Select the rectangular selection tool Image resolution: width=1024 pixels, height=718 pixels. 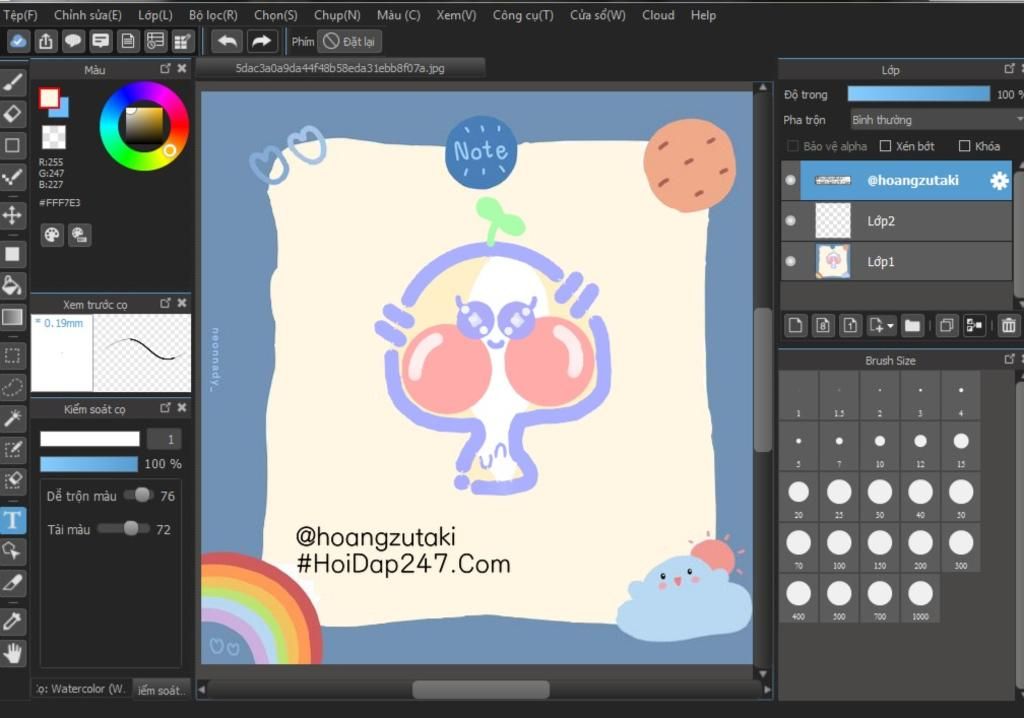(x=12, y=355)
